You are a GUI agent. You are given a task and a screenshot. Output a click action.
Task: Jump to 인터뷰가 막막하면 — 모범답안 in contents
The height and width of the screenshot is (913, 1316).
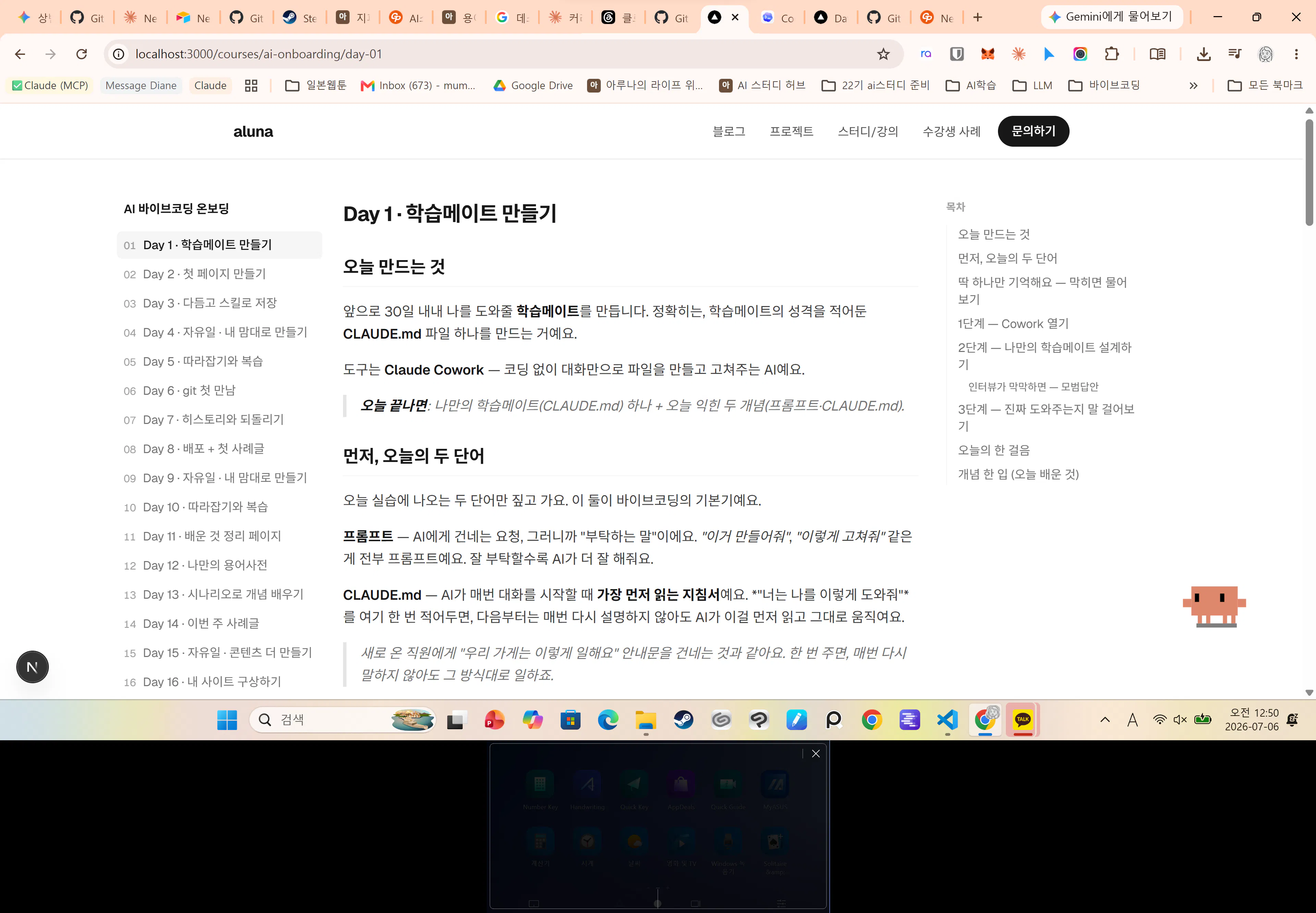click(x=1033, y=387)
